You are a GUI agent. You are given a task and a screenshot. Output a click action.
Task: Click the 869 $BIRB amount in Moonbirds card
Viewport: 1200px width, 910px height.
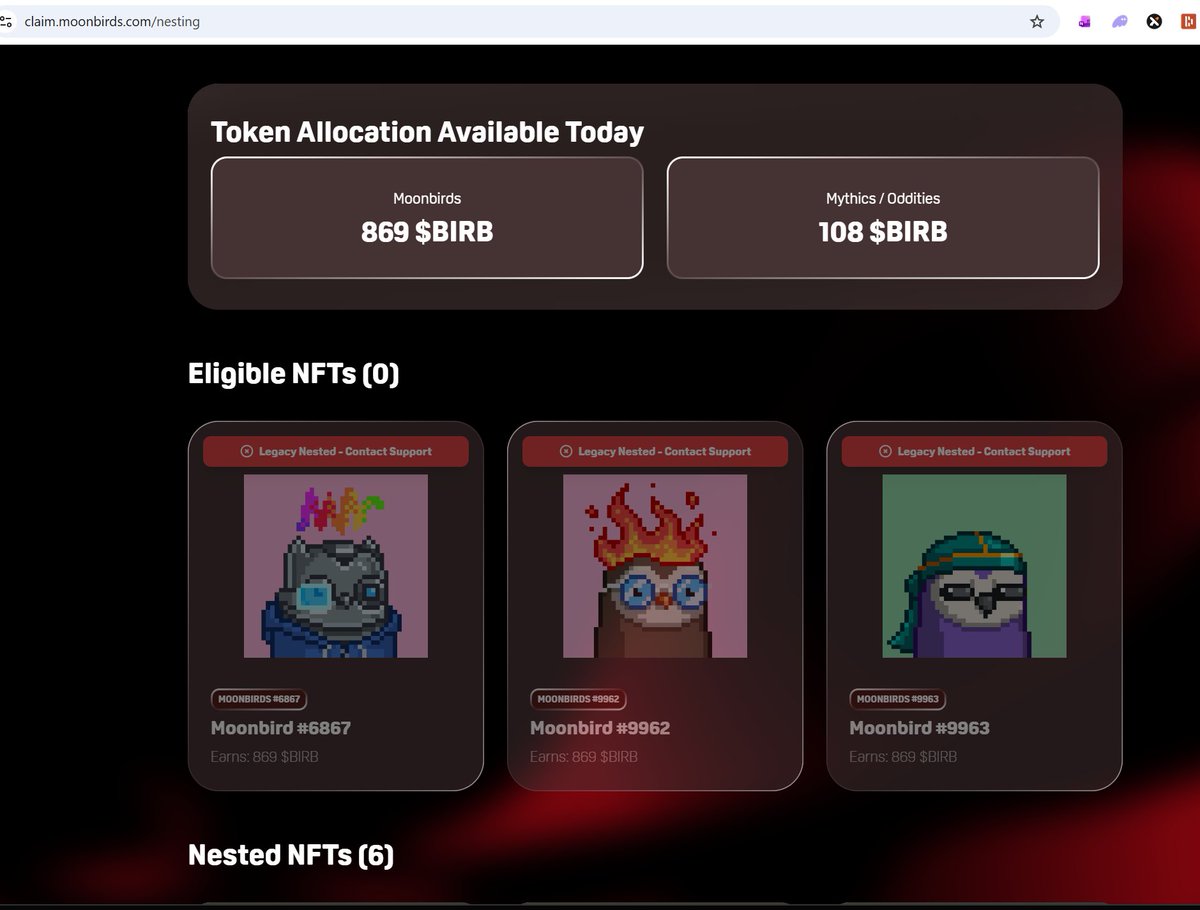(x=427, y=232)
